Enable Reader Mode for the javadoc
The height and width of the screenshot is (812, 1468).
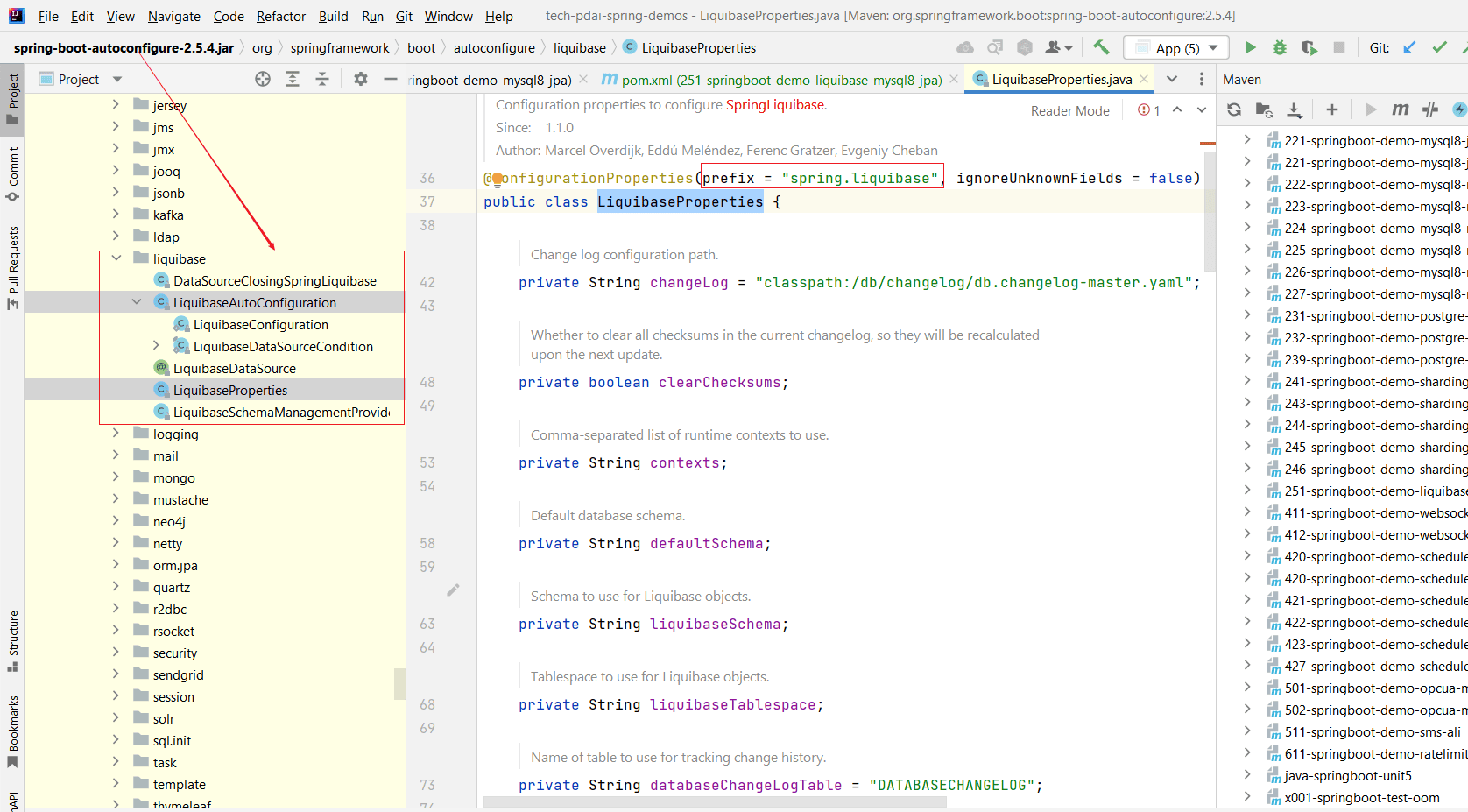point(1069,110)
